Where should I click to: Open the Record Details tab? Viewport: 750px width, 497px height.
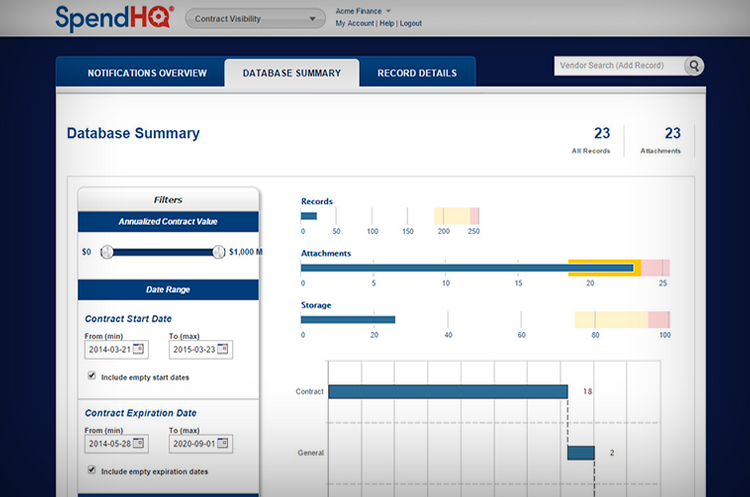tap(416, 73)
